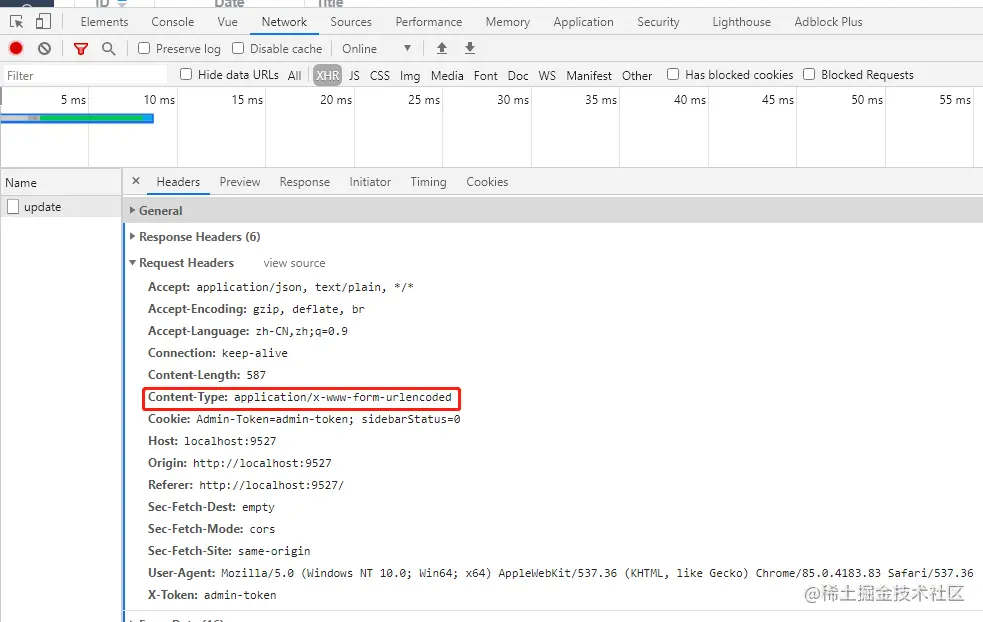Toggle the red filter funnel icon
This screenshot has height=622, width=983.
(x=81, y=48)
